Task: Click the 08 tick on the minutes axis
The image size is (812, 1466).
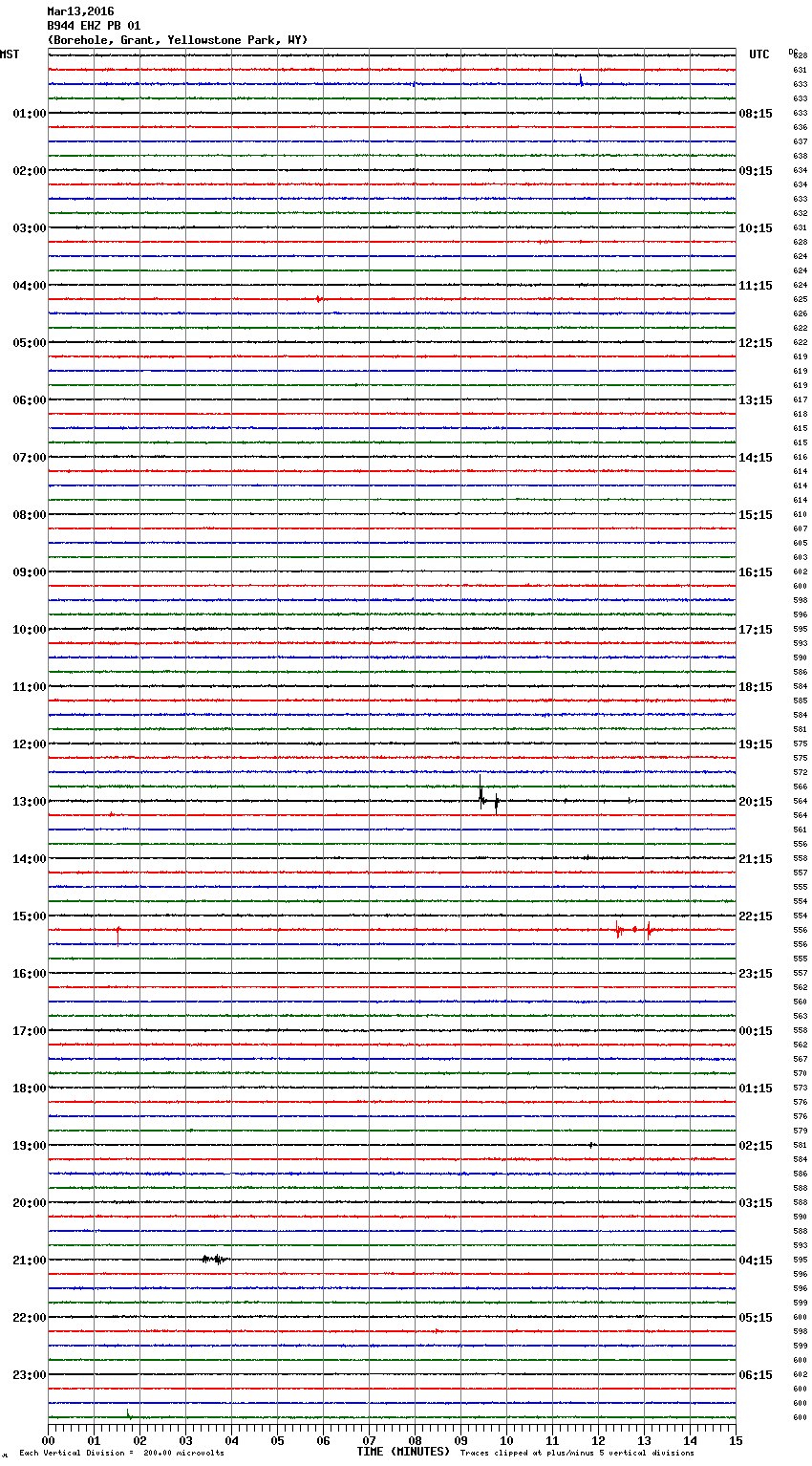Action: [416, 1440]
